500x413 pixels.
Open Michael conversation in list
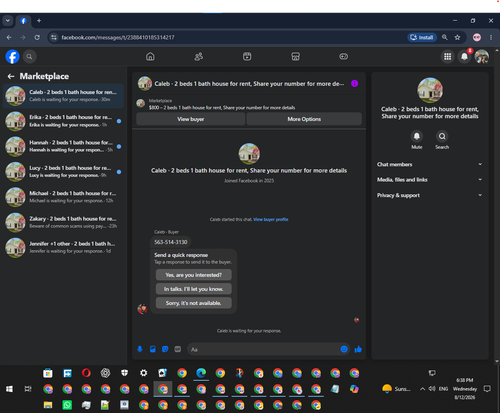point(63,197)
